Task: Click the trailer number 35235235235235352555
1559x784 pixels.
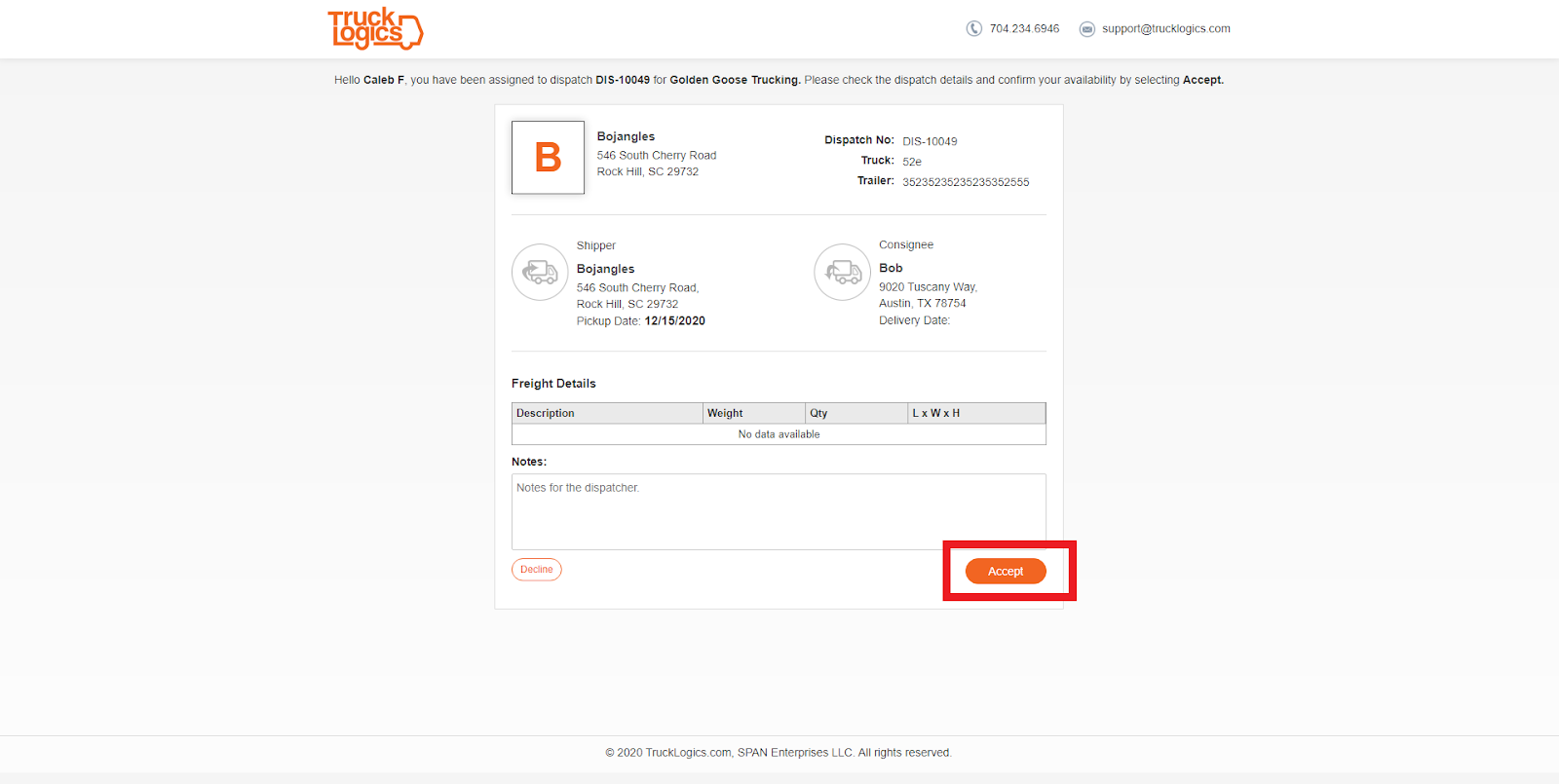Action: tap(966, 182)
